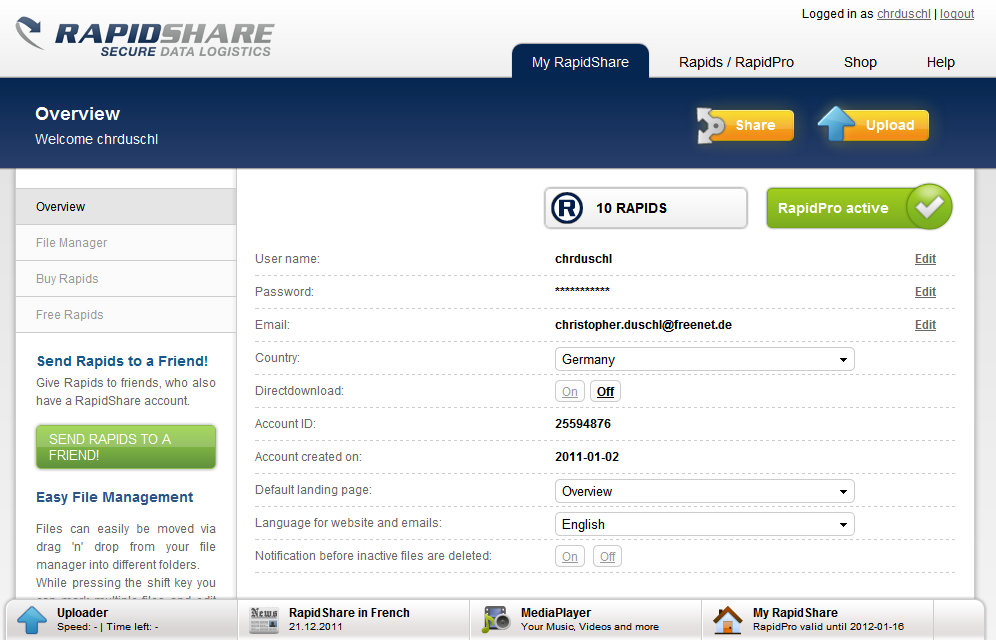Click the News newspaper icon
The width and height of the screenshot is (996, 640).
264,620
